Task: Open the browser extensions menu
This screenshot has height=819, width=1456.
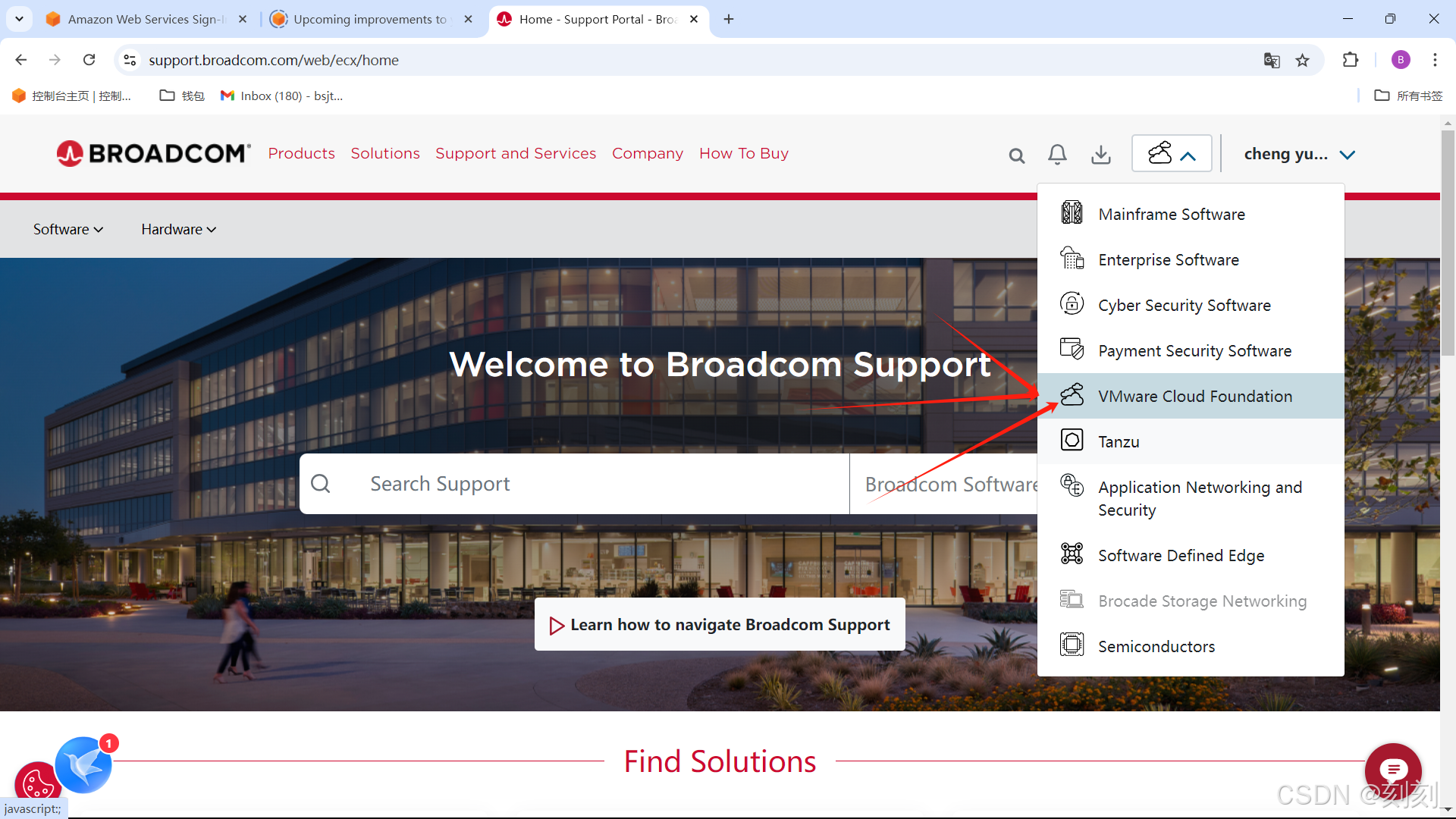Action: click(x=1350, y=60)
